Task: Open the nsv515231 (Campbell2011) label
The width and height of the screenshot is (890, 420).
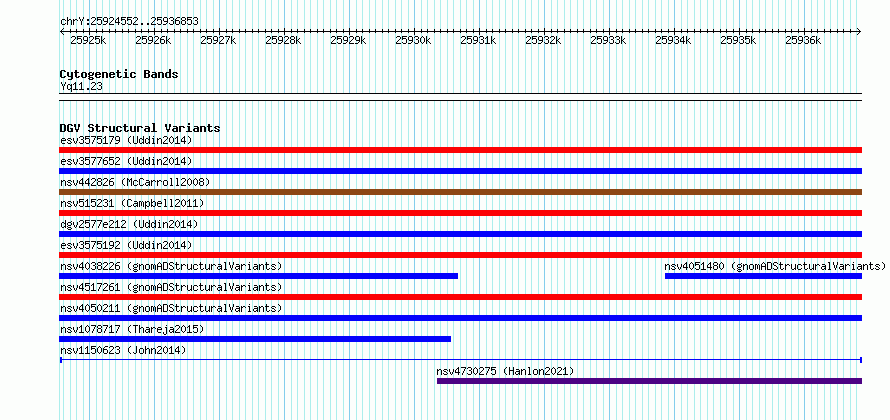Action: click(x=132, y=203)
